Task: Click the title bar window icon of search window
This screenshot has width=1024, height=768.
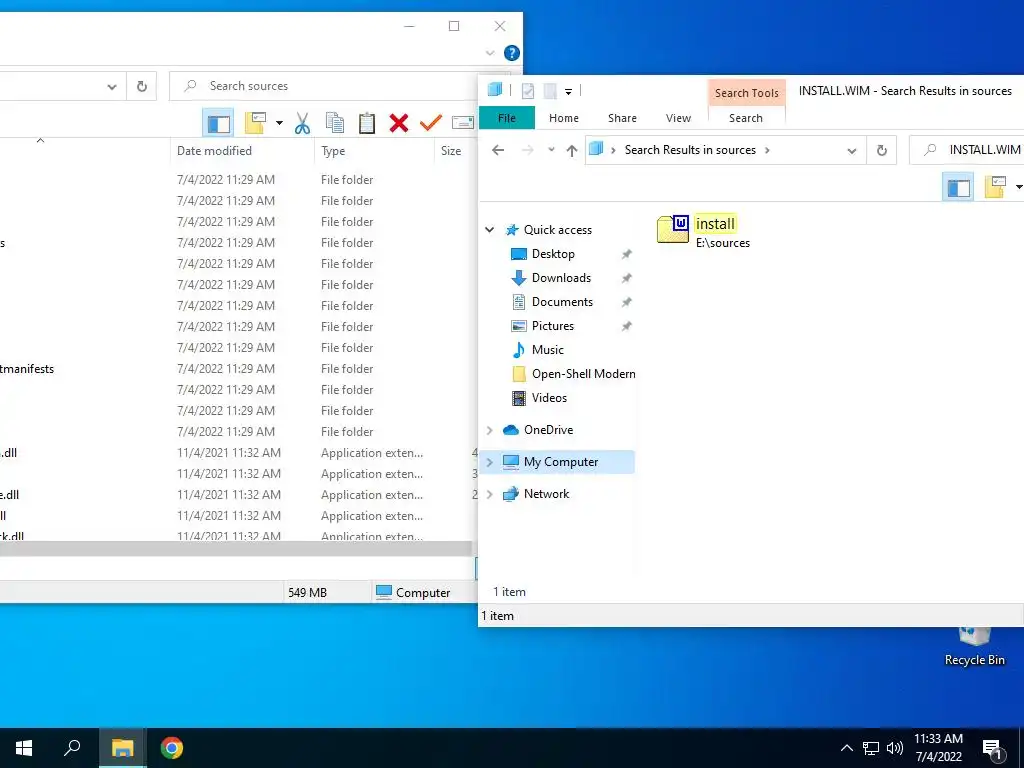Action: [495, 90]
